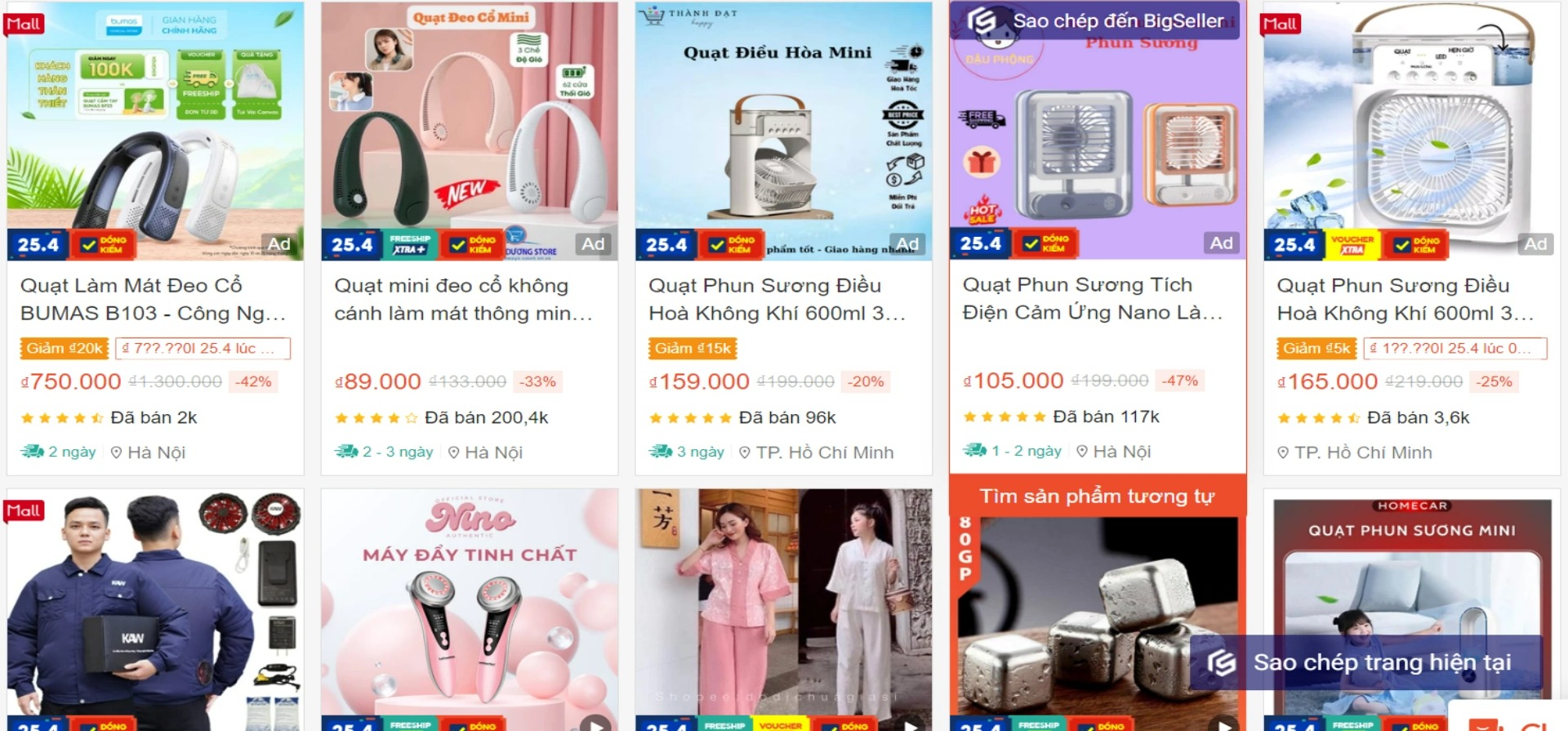The height and width of the screenshot is (731, 1568).
Task: Click 'Tìm sản phẩm tương tự' button
Action: [x=1098, y=496]
